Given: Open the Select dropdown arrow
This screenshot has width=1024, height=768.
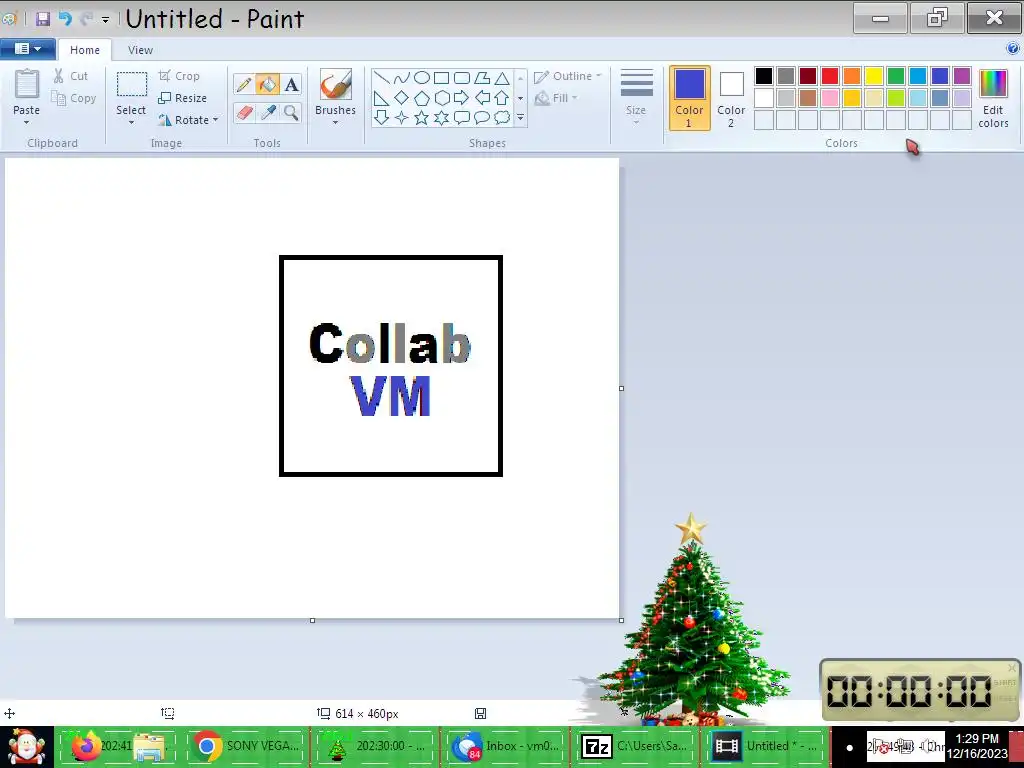Looking at the screenshot, I should [x=131, y=123].
